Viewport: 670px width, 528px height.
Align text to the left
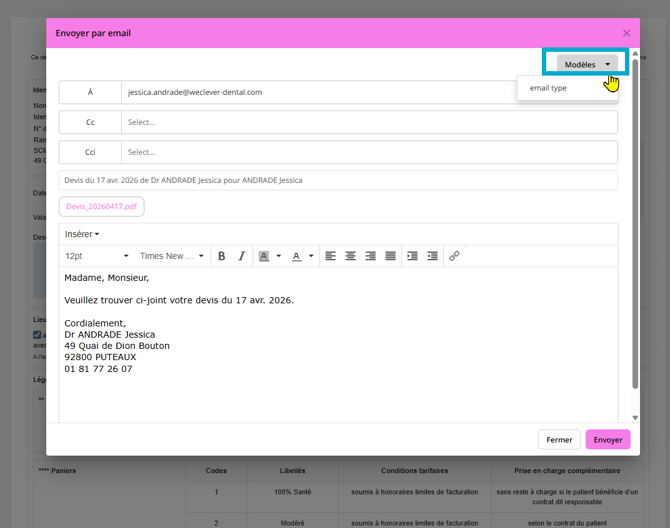pos(331,256)
